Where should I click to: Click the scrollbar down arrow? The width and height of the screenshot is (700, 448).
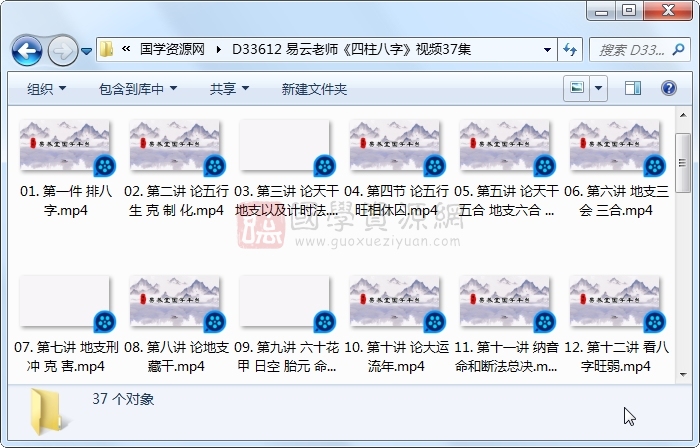pyautogui.click(x=683, y=374)
